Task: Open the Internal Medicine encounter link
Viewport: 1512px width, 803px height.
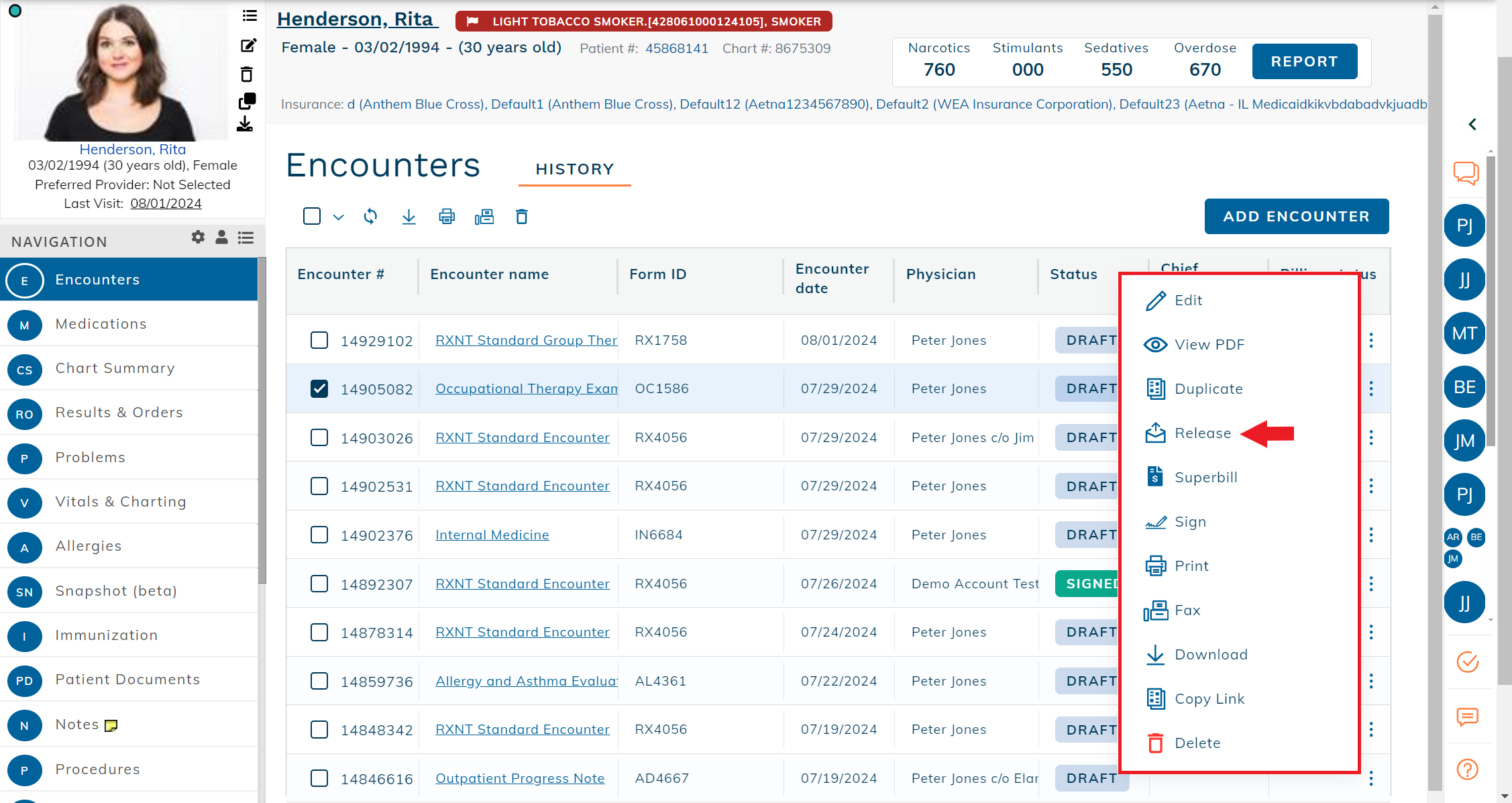Action: (492, 535)
